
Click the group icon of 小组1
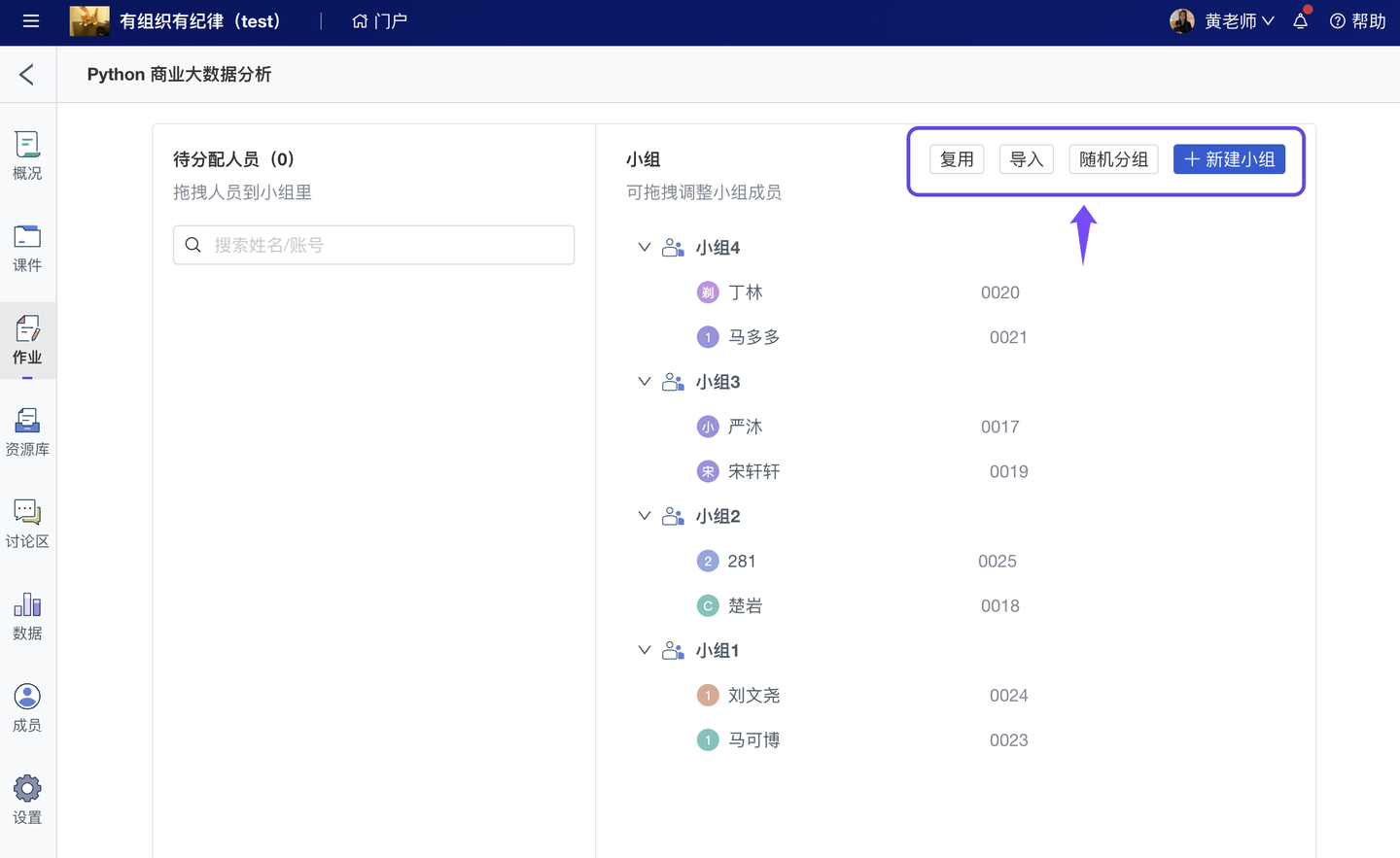point(673,650)
